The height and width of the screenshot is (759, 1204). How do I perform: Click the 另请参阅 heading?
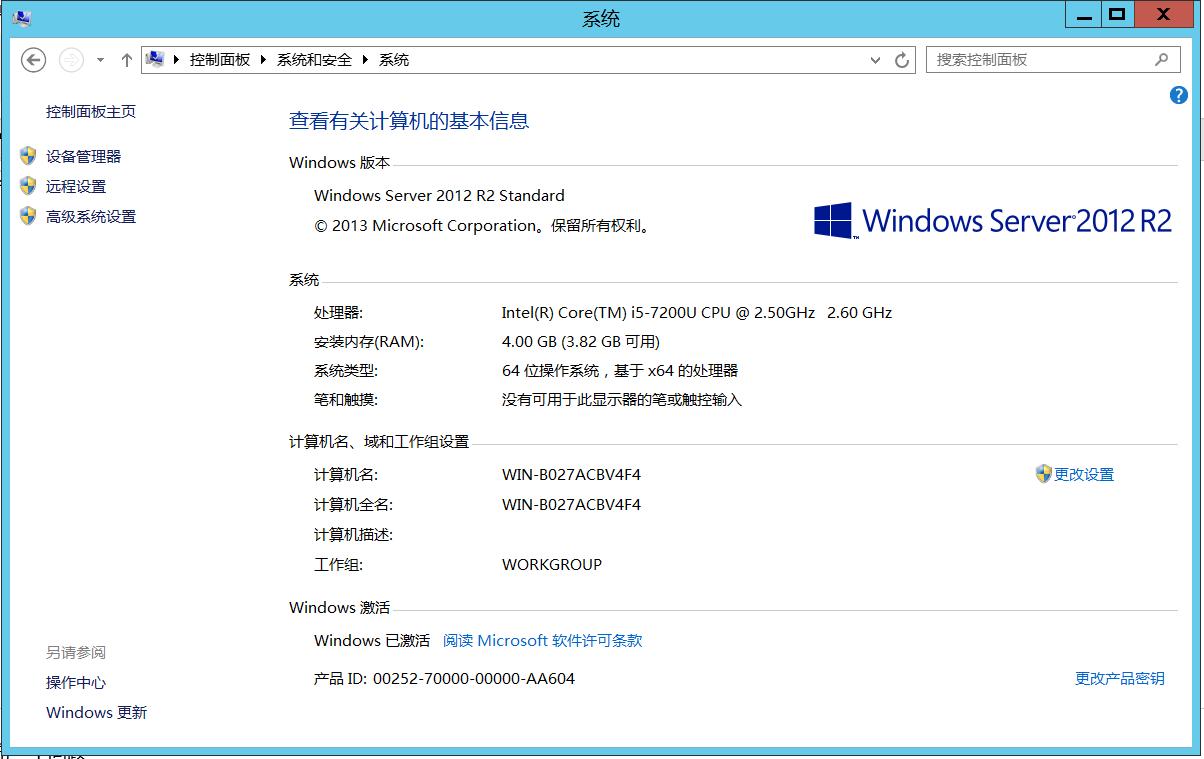click(x=76, y=653)
